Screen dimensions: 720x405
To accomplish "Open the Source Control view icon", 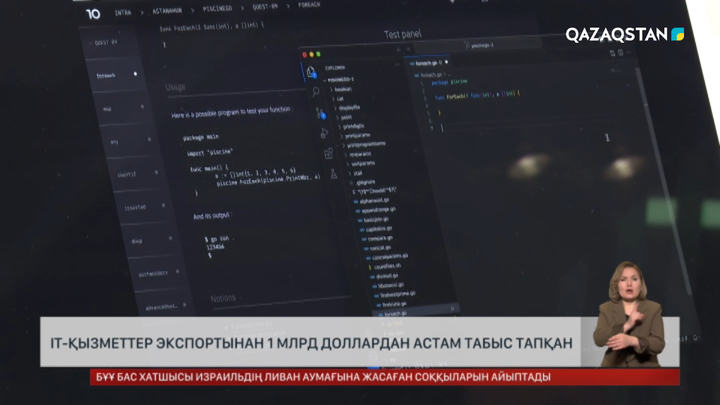I will [321, 112].
